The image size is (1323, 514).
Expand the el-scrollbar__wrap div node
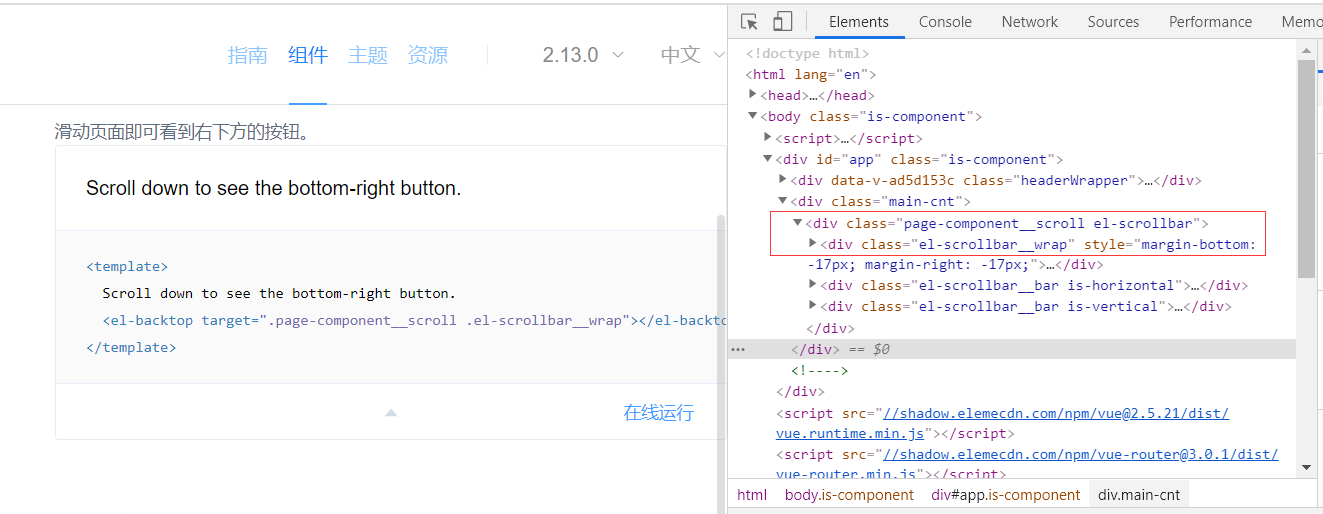[813, 244]
